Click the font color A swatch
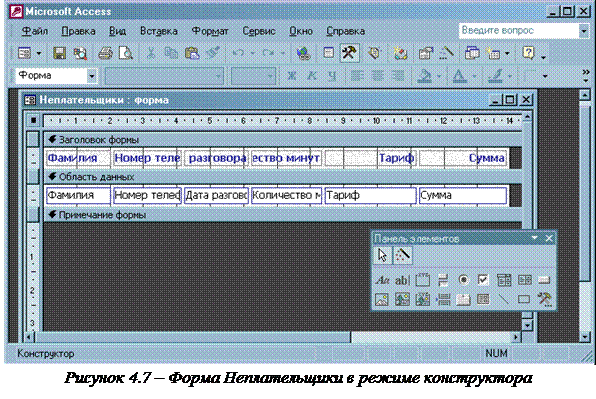Screen dimensions: 596x399 click(x=460, y=76)
